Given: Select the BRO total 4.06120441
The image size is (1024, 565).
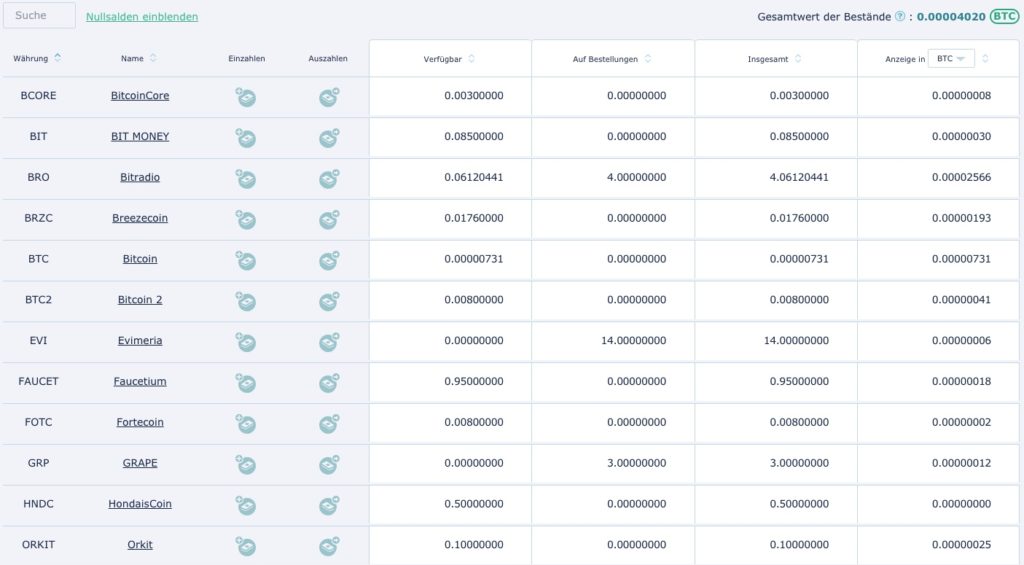Looking at the screenshot, I should (x=799, y=177).
